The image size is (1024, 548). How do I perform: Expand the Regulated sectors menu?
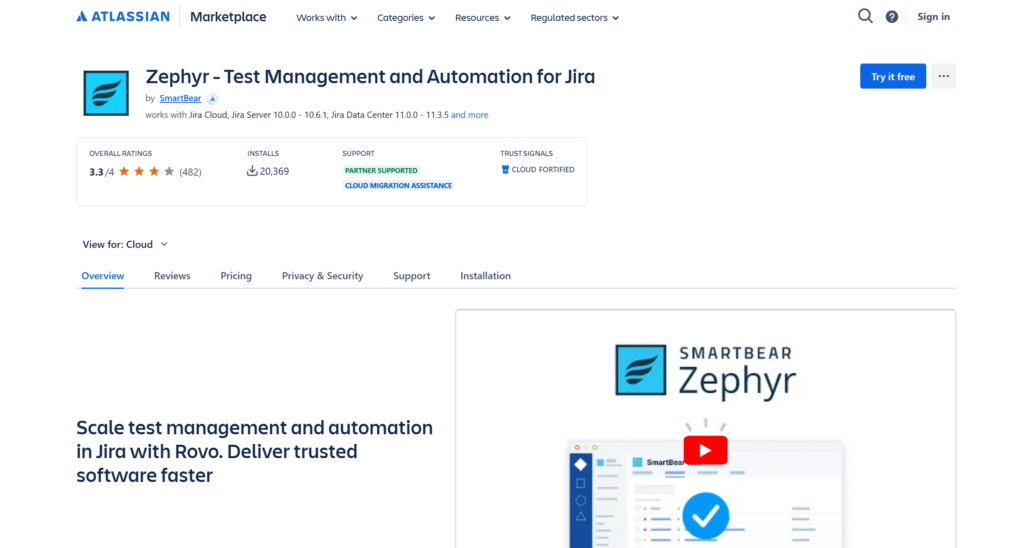(575, 18)
